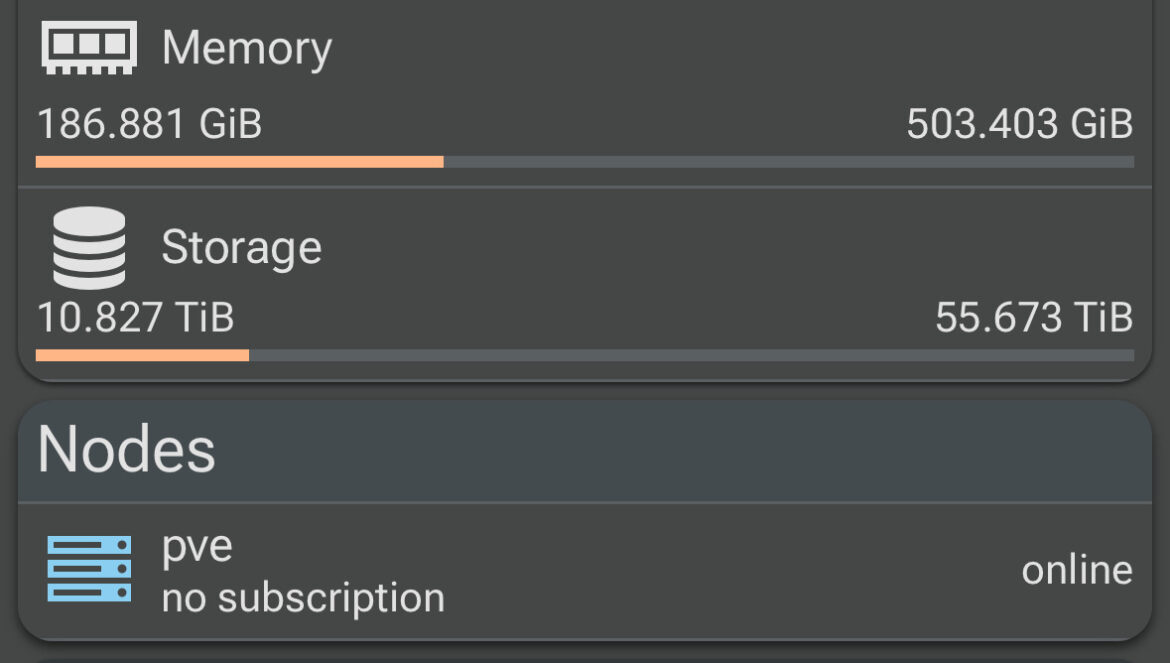This screenshot has width=1170, height=663.
Task: Select the 55.673 TiB total storage value
Action: (1033, 318)
